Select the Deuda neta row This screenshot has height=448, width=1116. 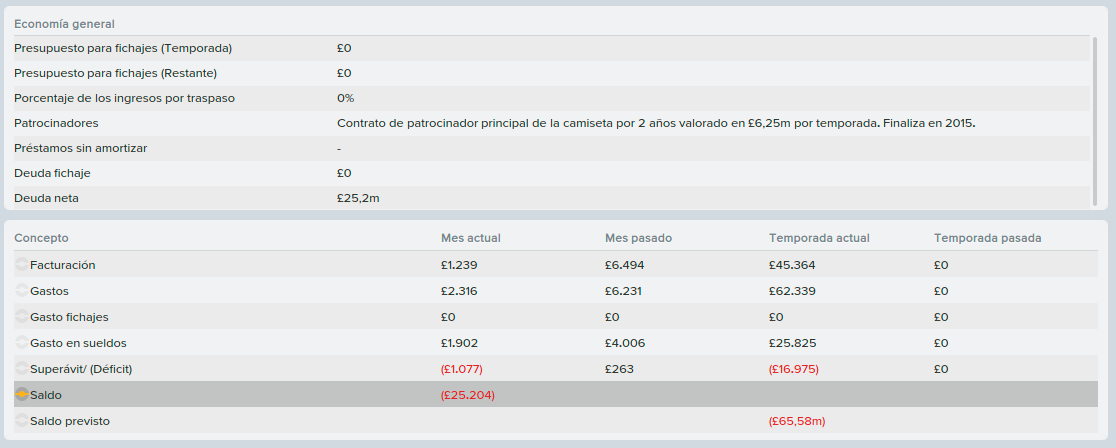[x=552, y=198]
